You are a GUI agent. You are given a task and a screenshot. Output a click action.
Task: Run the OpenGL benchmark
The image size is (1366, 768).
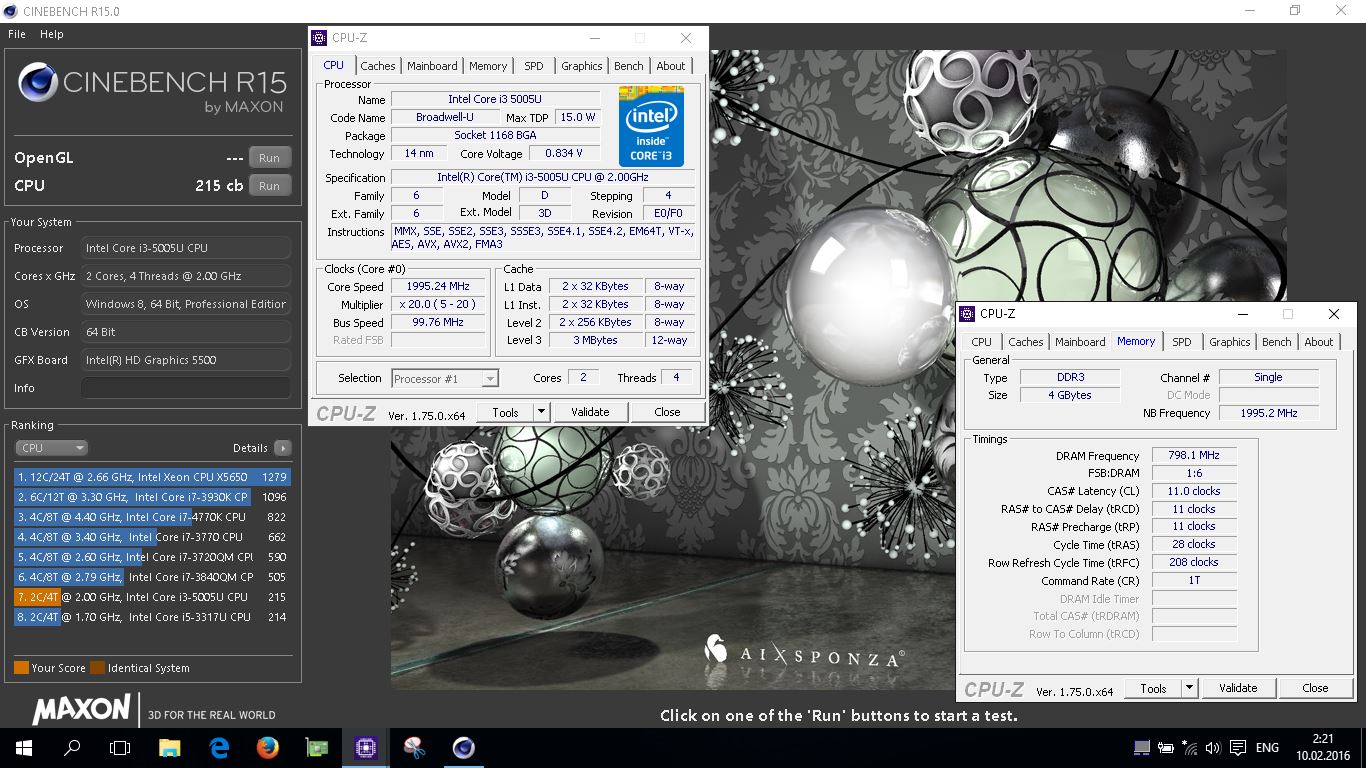(x=269, y=158)
